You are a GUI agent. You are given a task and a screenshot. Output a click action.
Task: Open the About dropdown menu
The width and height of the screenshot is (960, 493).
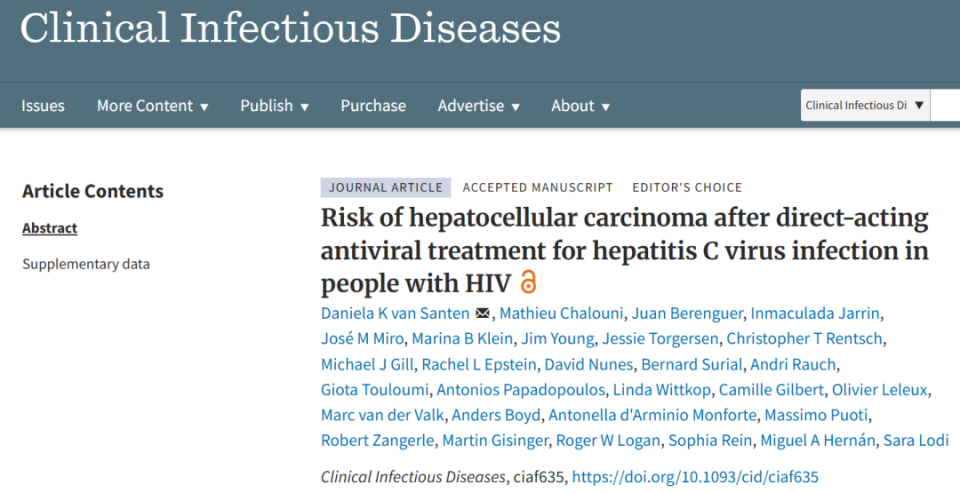[580, 106]
